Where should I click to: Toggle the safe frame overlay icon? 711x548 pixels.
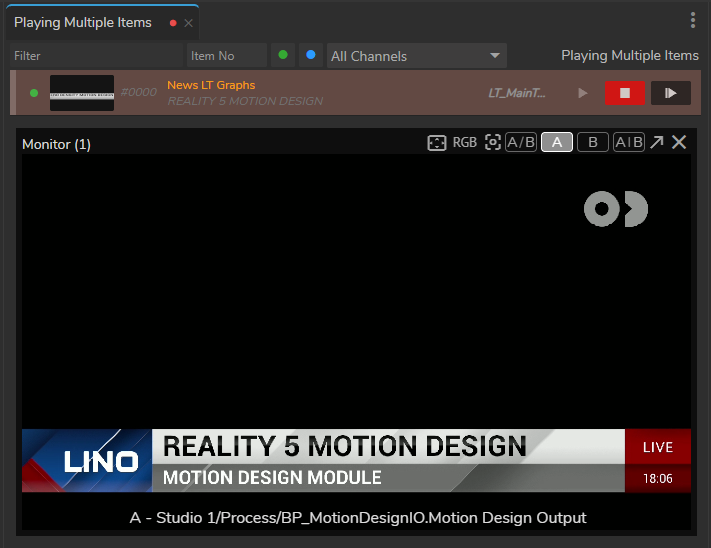(x=436, y=143)
